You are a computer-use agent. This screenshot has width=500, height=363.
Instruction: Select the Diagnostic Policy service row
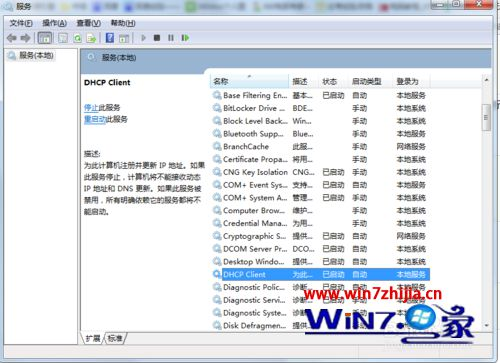click(321, 287)
